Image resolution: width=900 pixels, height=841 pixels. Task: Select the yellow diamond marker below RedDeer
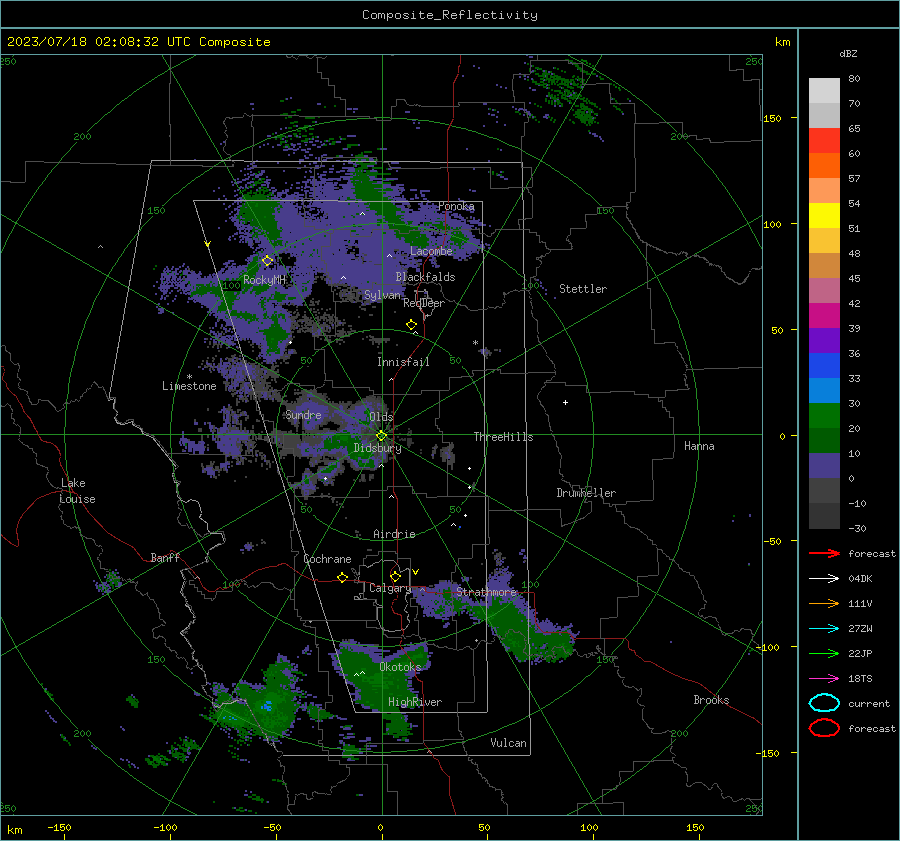click(x=411, y=325)
